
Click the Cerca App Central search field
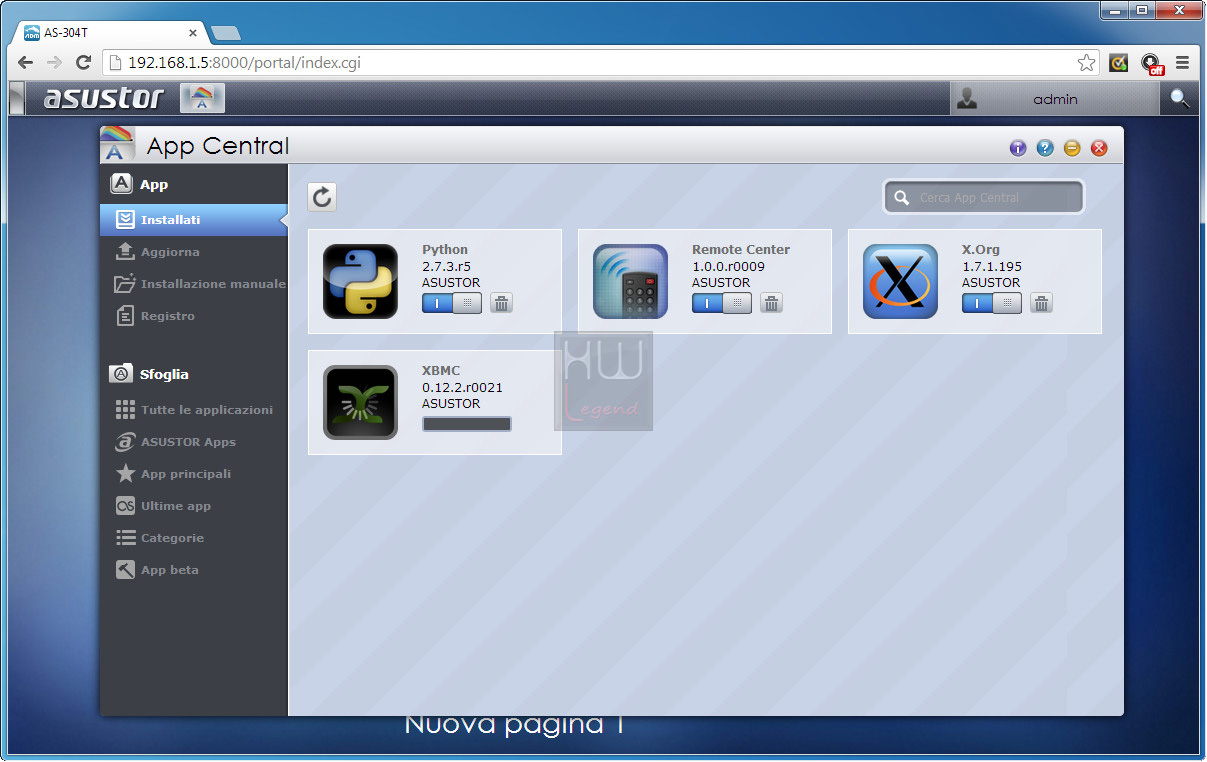(984, 197)
